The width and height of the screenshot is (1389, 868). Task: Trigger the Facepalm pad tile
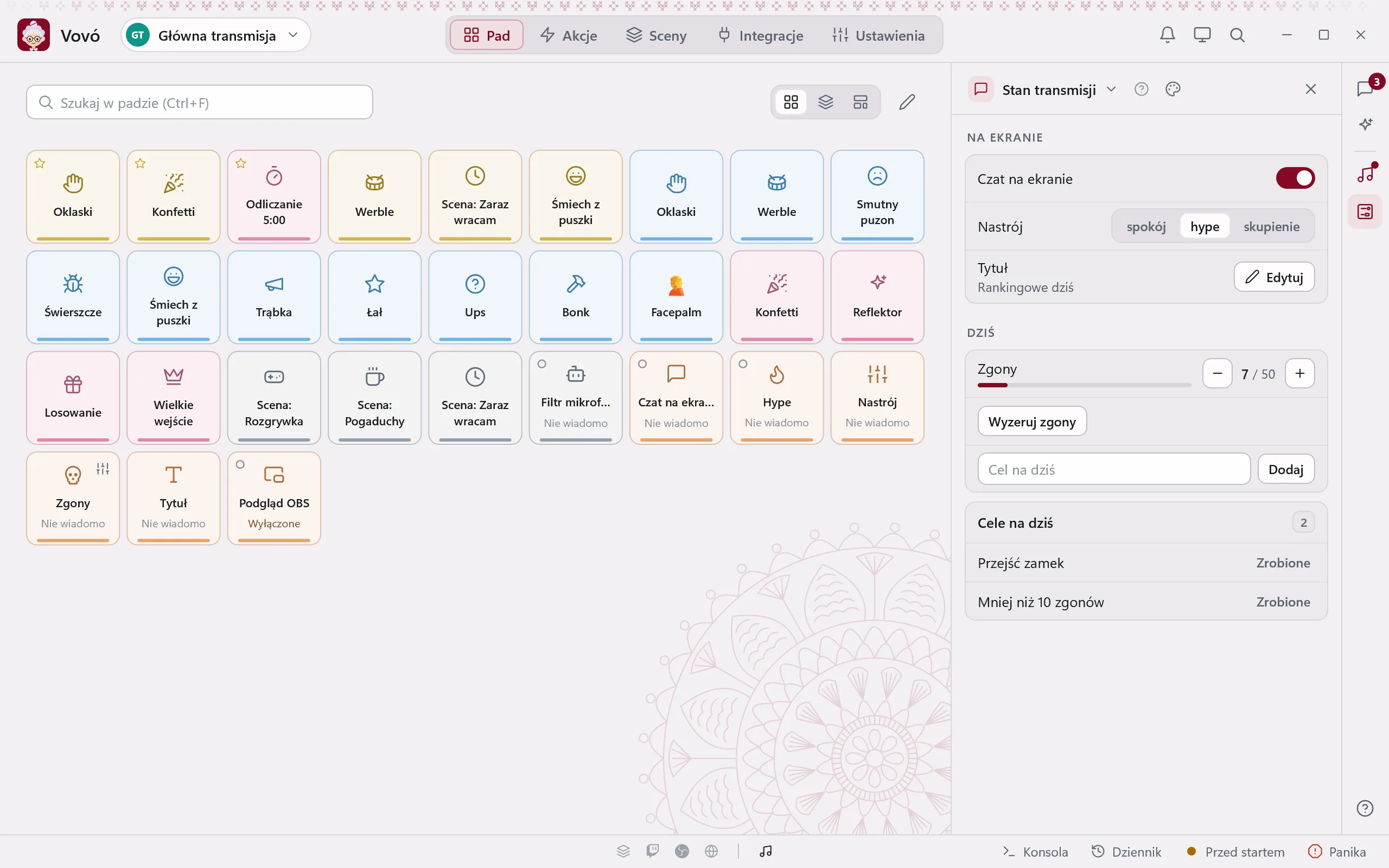pos(676,297)
